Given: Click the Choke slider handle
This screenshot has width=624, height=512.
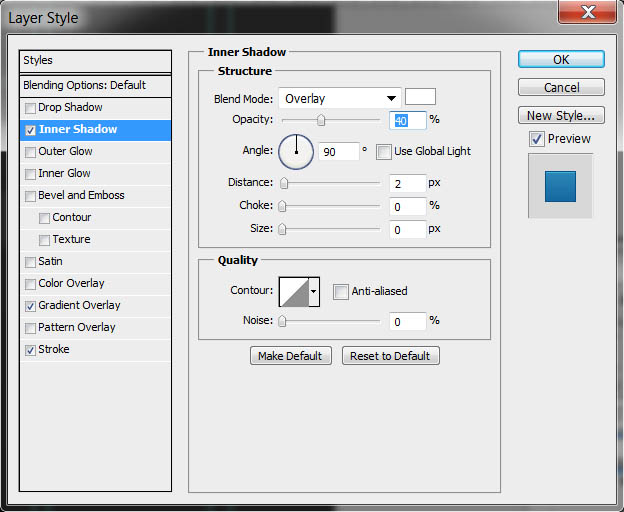Looking at the screenshot, I should point(282,206).
